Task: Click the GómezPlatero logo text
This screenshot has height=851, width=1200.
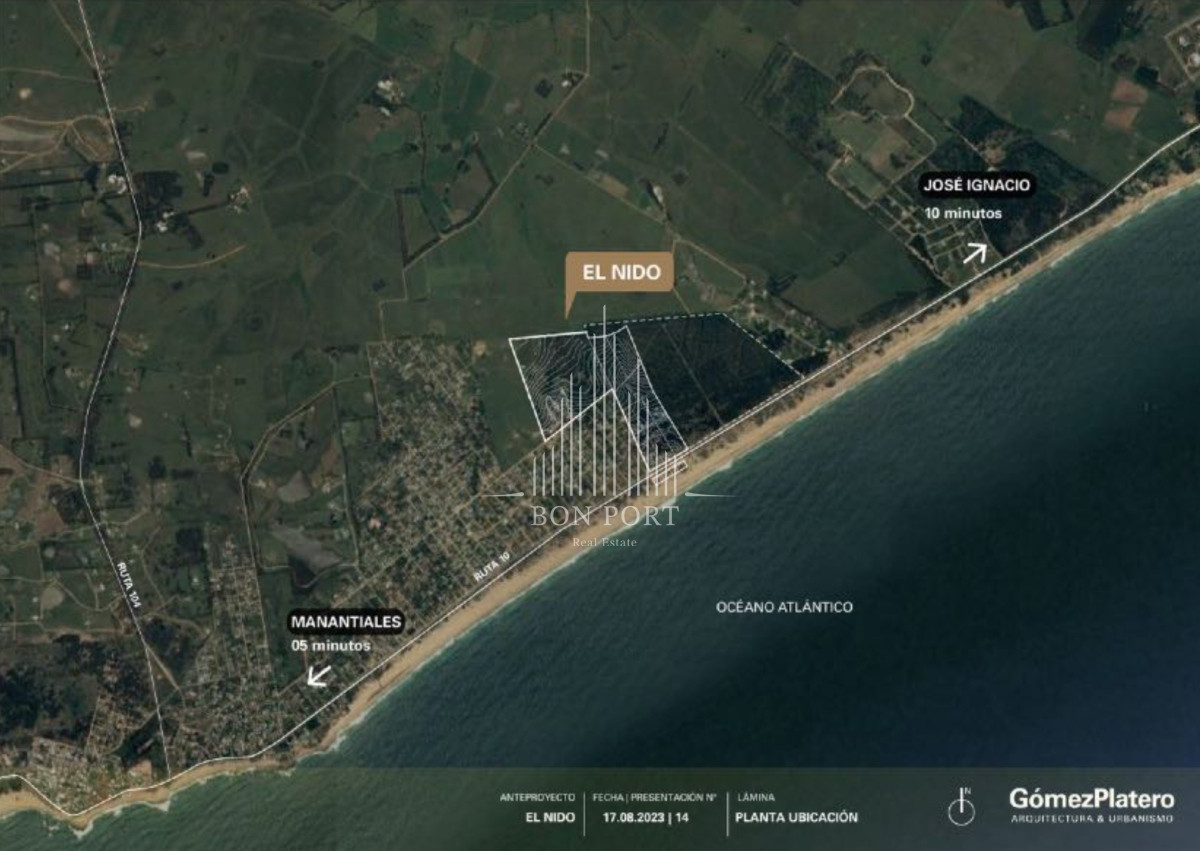Action: pyautogui.click(x=1091, y=799)
